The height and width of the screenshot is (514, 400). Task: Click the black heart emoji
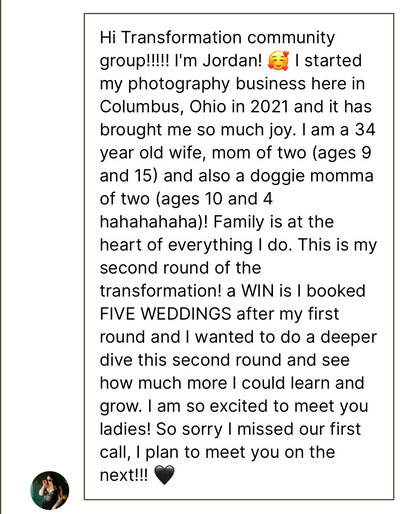(165, 475)
